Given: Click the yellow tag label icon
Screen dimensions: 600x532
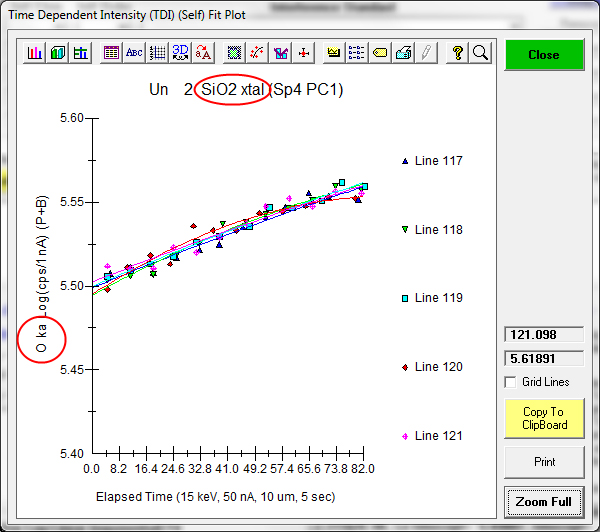Looking at the screenshot, I should tap(380, 53).
